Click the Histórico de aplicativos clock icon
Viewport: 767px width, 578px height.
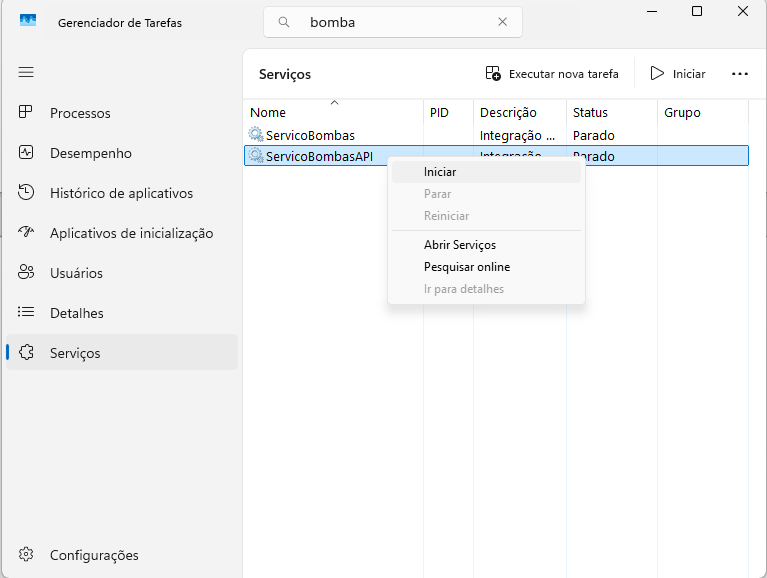tap(25, 192)
